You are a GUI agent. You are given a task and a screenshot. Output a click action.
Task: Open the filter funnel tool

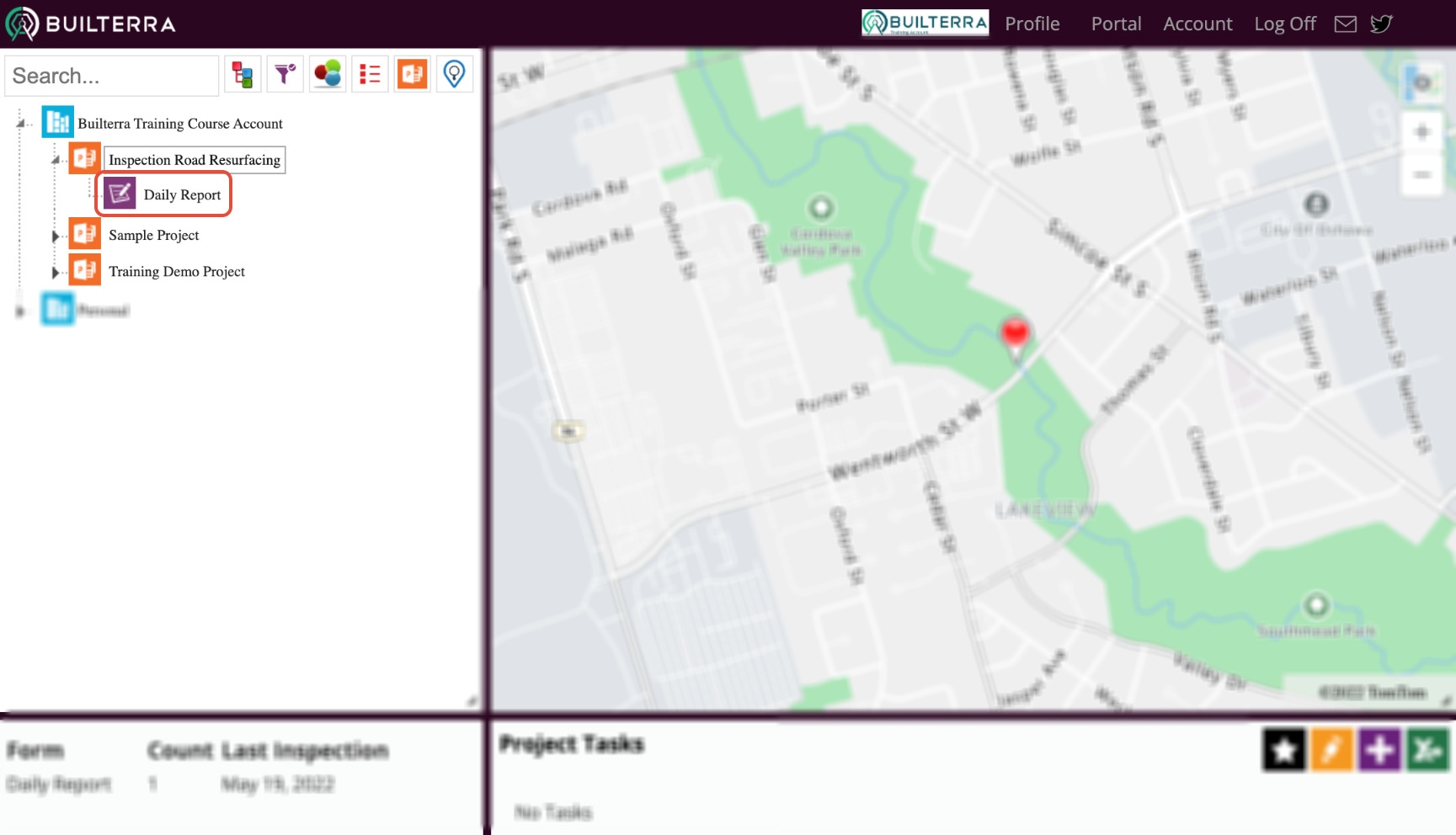click(285, 75)
